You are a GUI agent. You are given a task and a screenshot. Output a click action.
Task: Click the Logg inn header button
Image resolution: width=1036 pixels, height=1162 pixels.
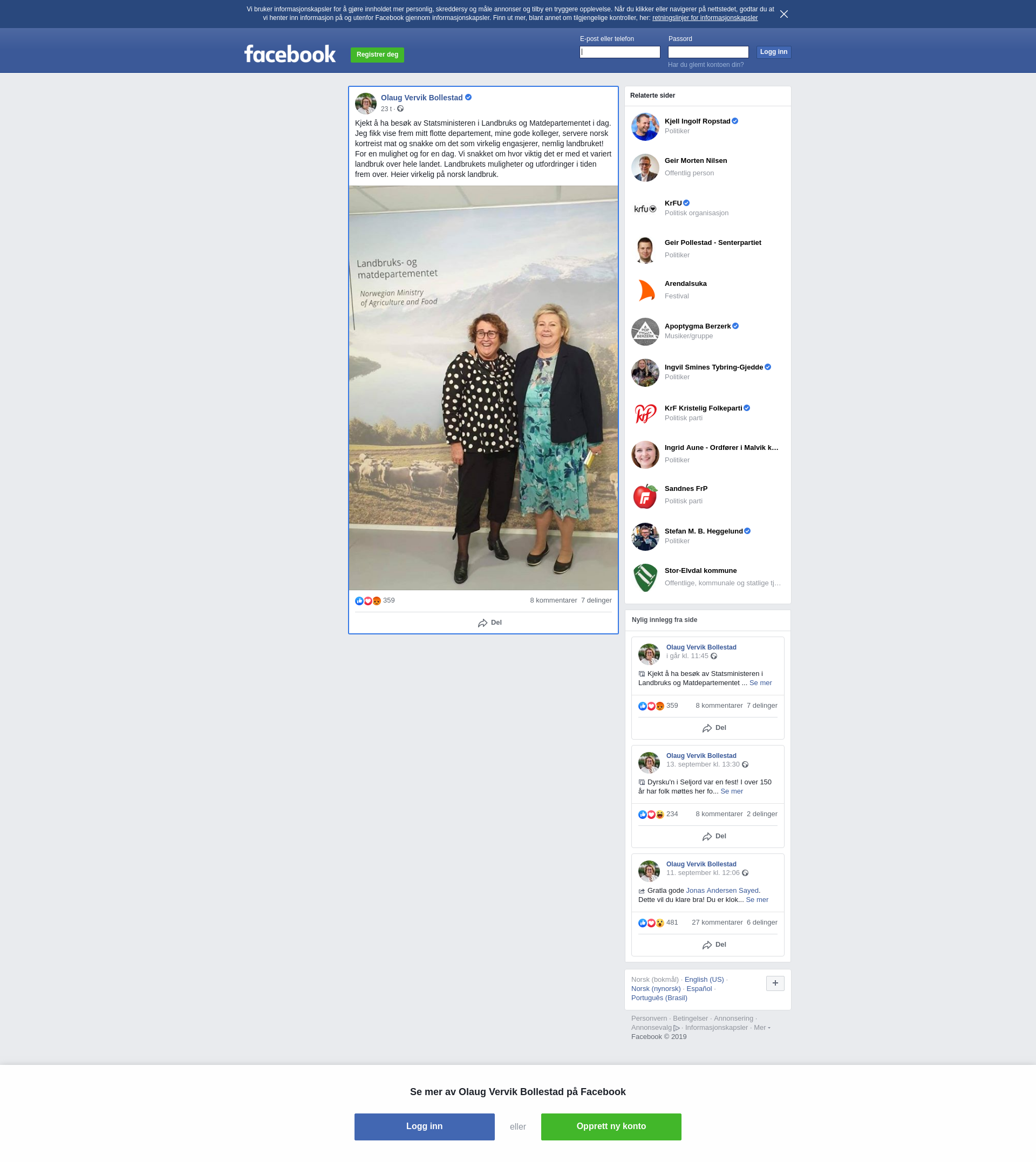point(774,52)
